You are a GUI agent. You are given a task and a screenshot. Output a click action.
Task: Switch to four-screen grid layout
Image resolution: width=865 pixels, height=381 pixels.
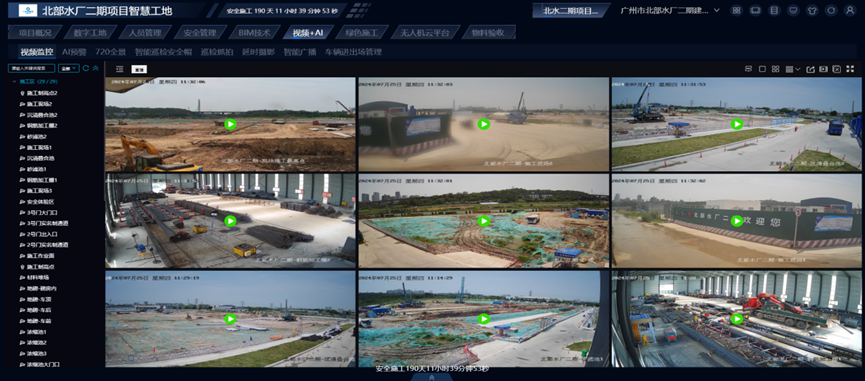click(x=776, y=69)
